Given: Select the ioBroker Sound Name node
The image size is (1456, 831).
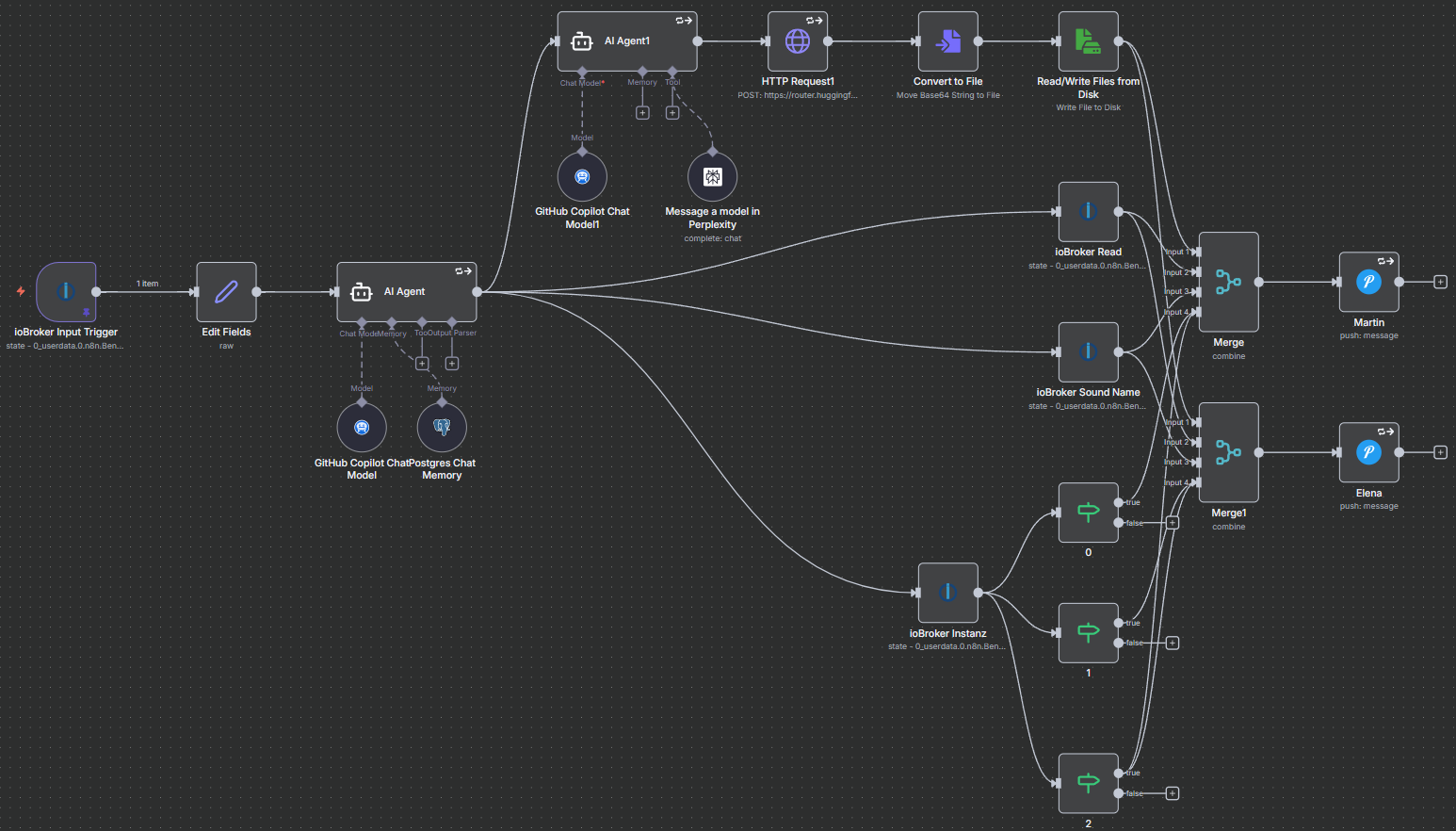Looking at the screenshot, I should (1088, 352).
